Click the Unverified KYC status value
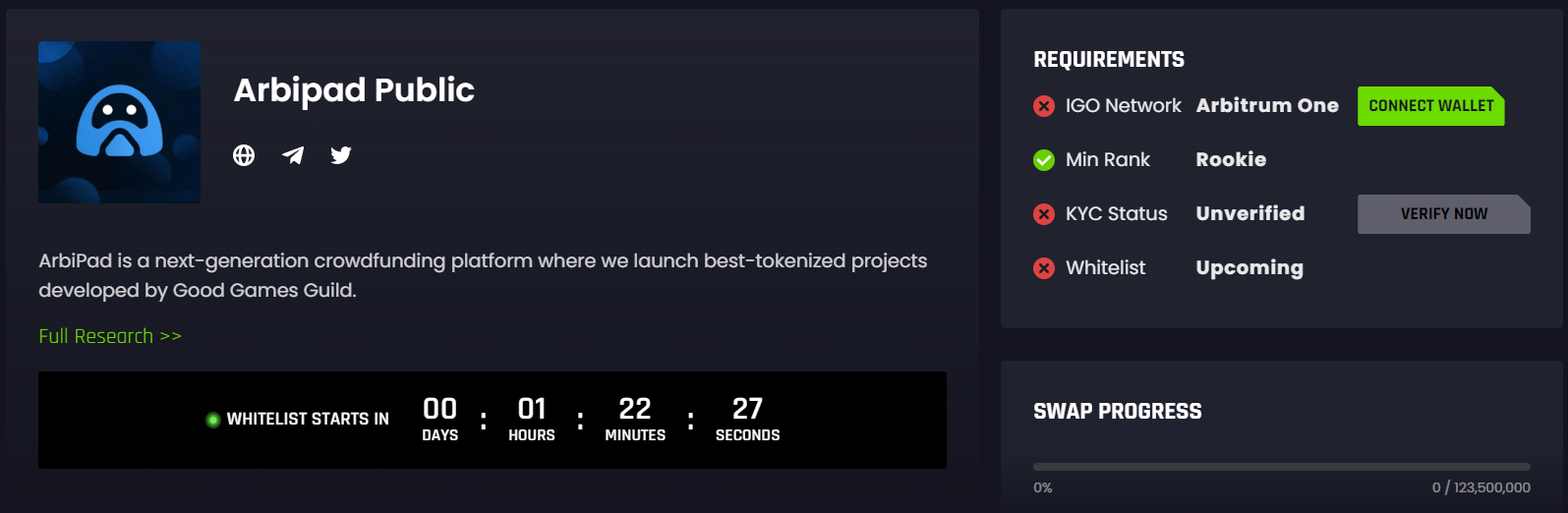 [x=1250, y=213]
